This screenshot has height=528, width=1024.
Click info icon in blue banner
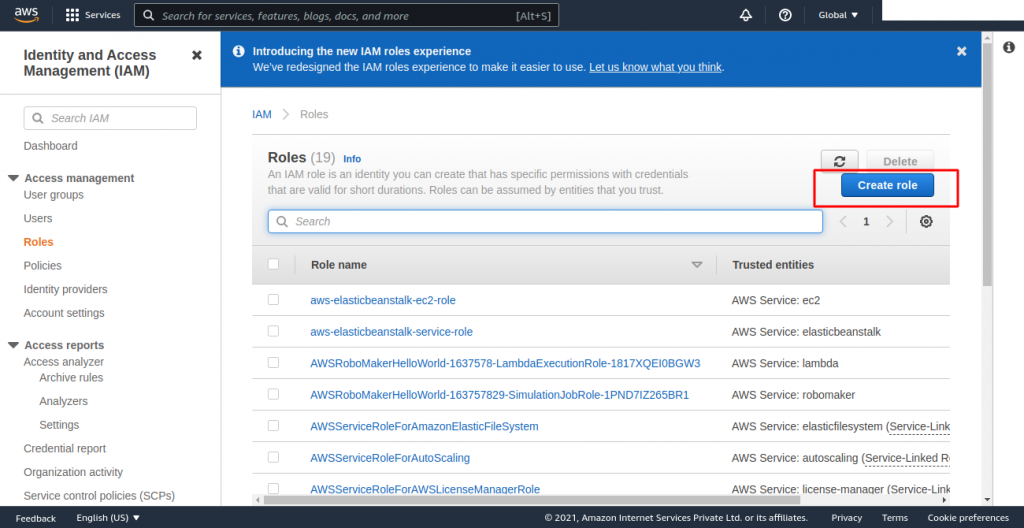coord(239,51)
